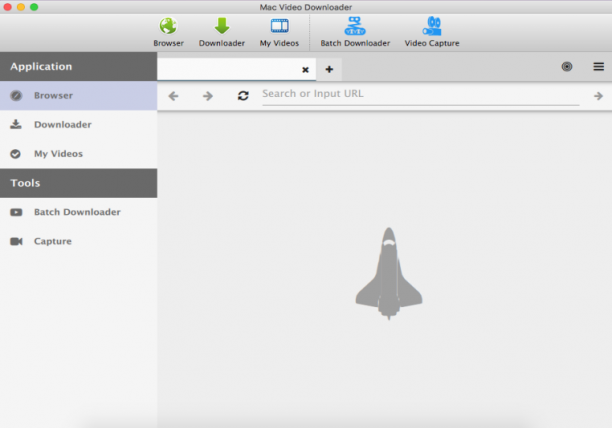Select the empty active browser tab
This screenshot has width=612, height=428.
[229, 69]
